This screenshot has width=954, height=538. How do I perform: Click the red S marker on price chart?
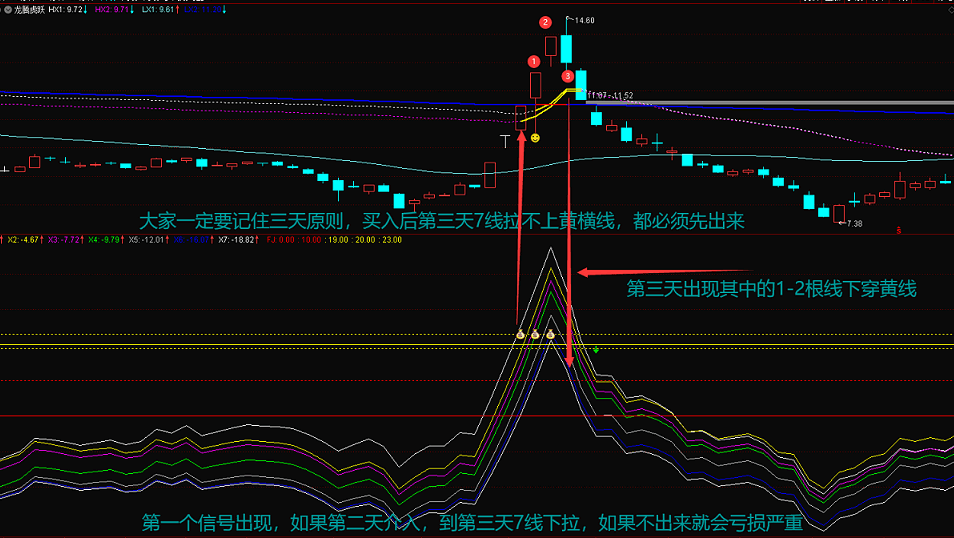(899, 231)
